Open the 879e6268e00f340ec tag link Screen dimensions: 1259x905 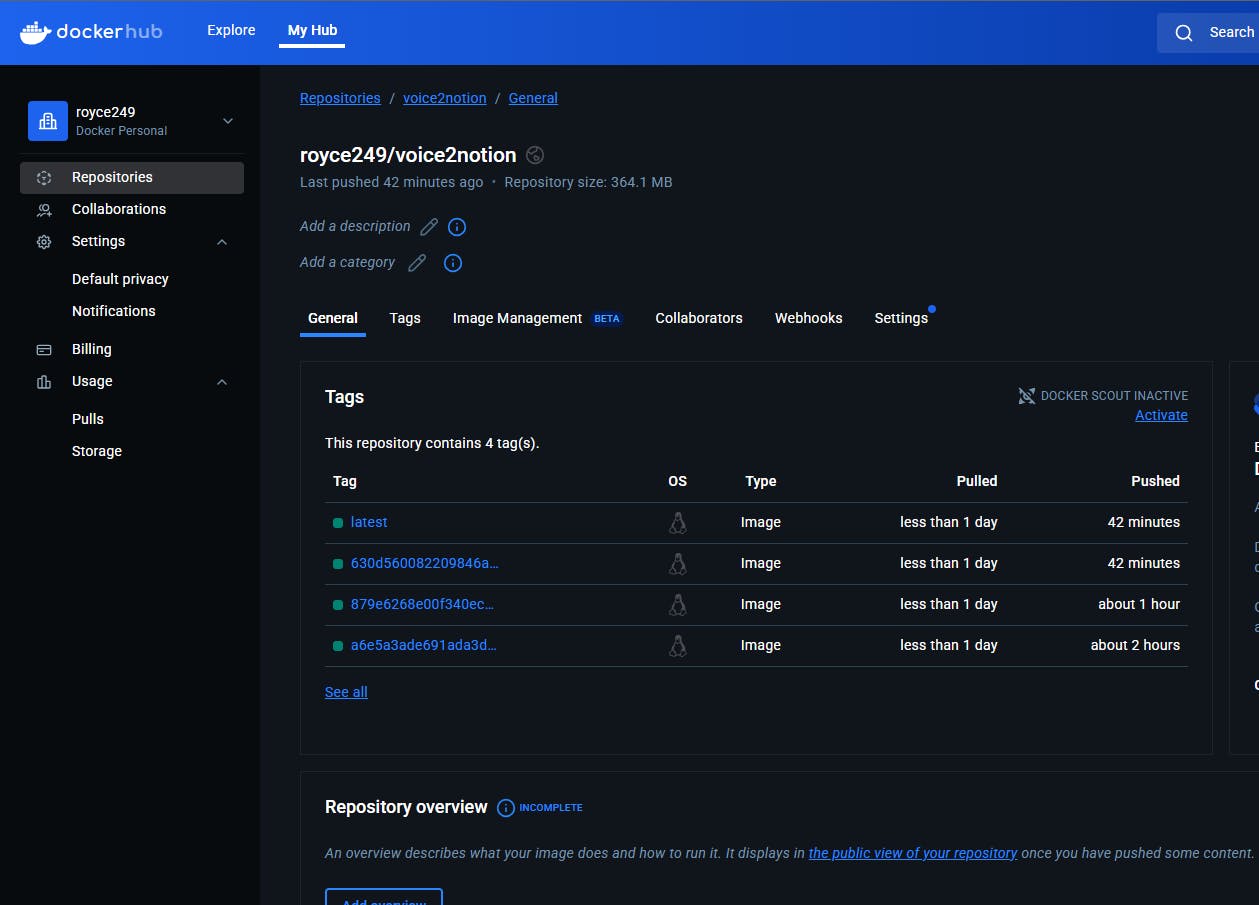[x=422, y=604]
